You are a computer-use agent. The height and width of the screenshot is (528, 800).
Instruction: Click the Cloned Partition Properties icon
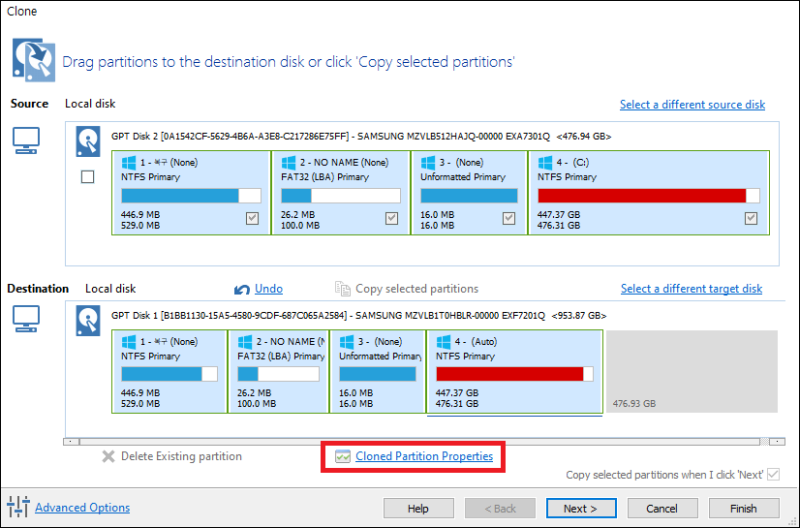click(x=342, y=456)
